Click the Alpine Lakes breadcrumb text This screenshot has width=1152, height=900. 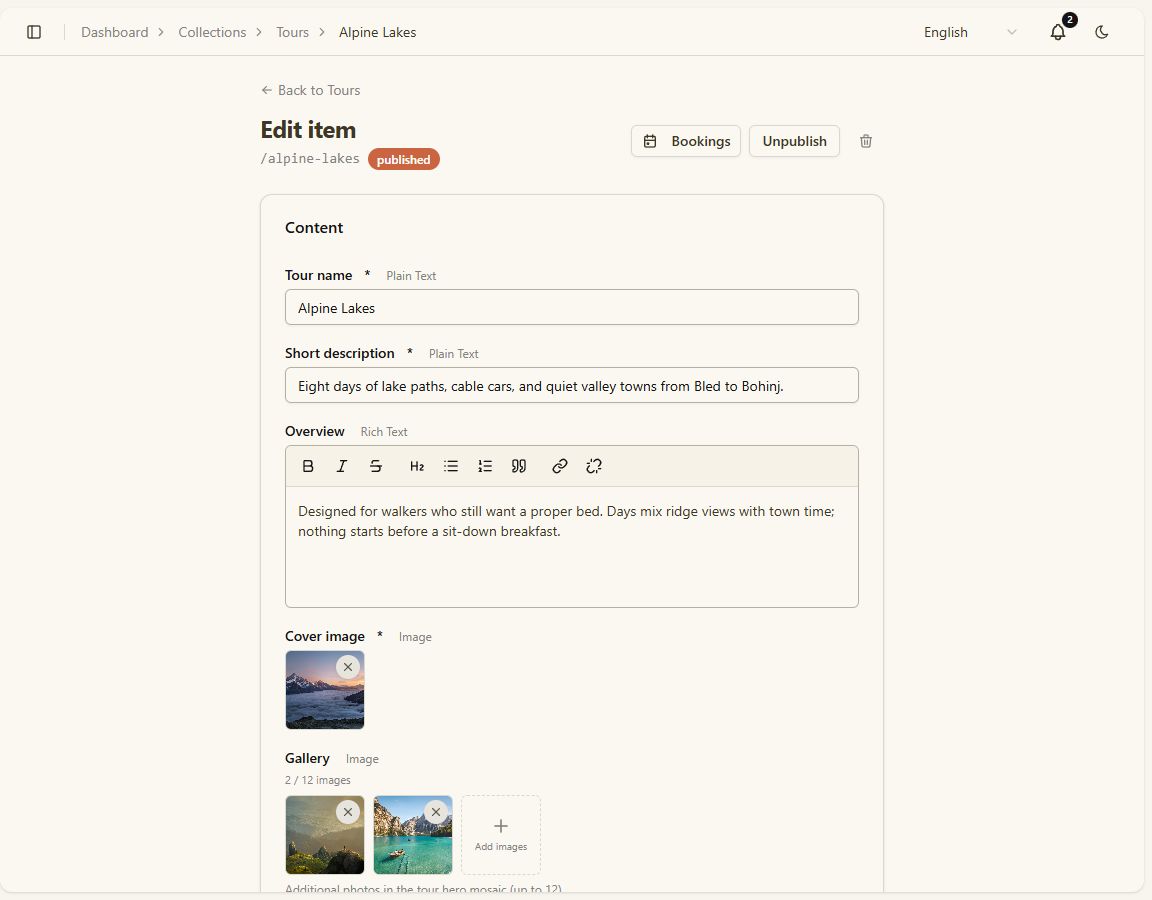[378, 32]
